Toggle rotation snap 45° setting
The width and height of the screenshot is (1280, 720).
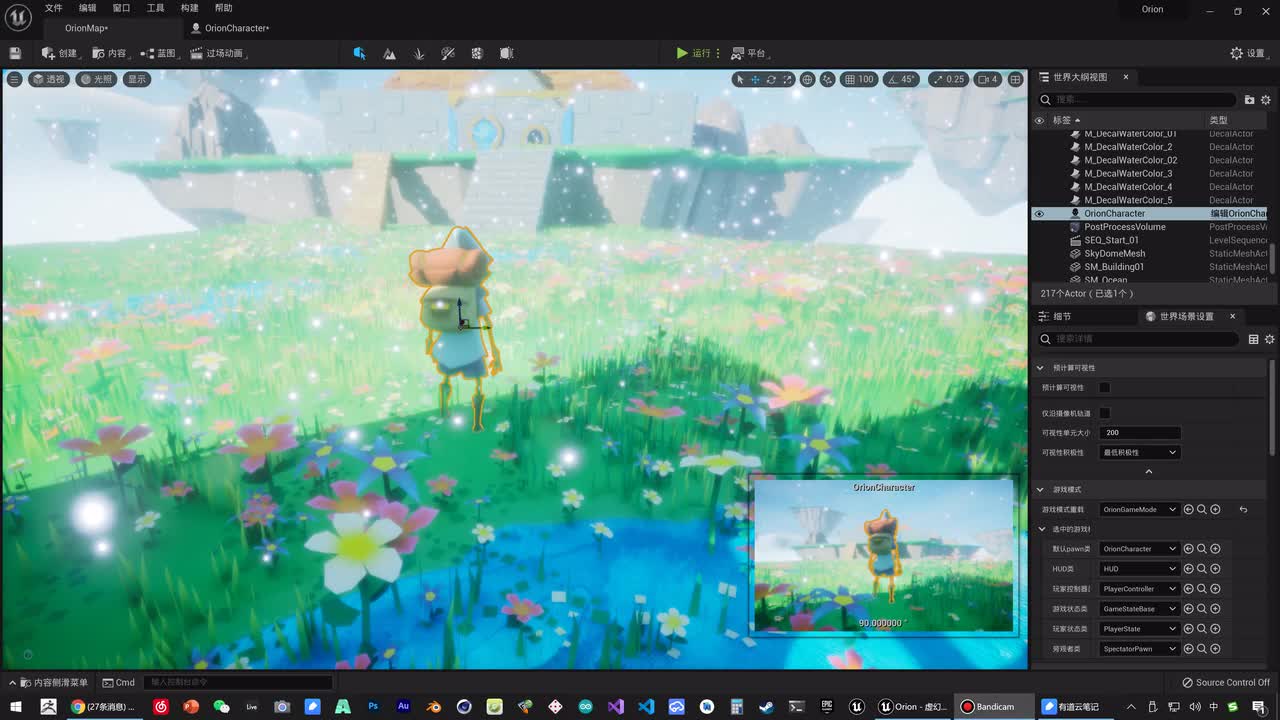pos(901,79)
